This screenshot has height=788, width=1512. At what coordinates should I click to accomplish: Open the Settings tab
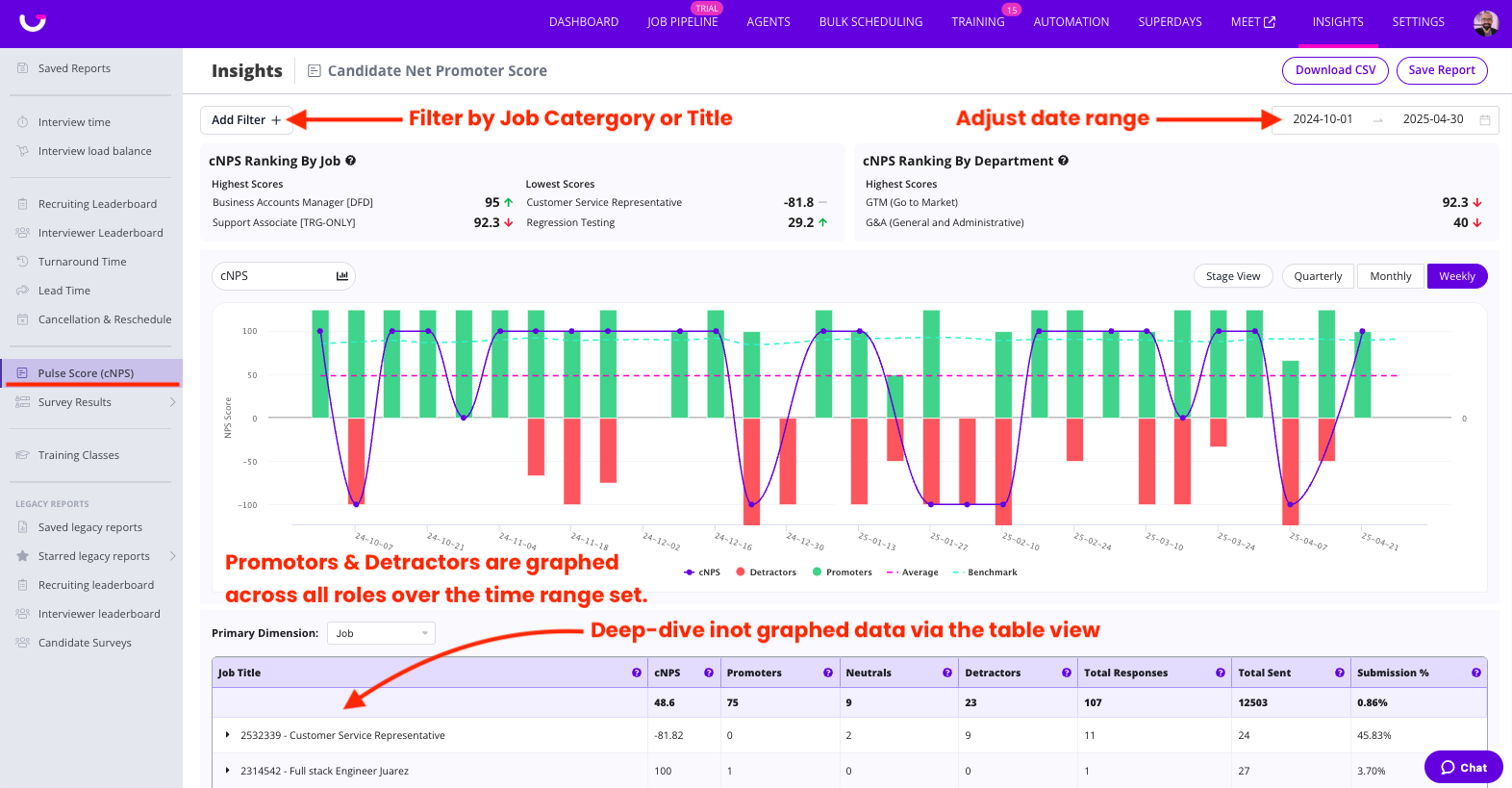1419,22
